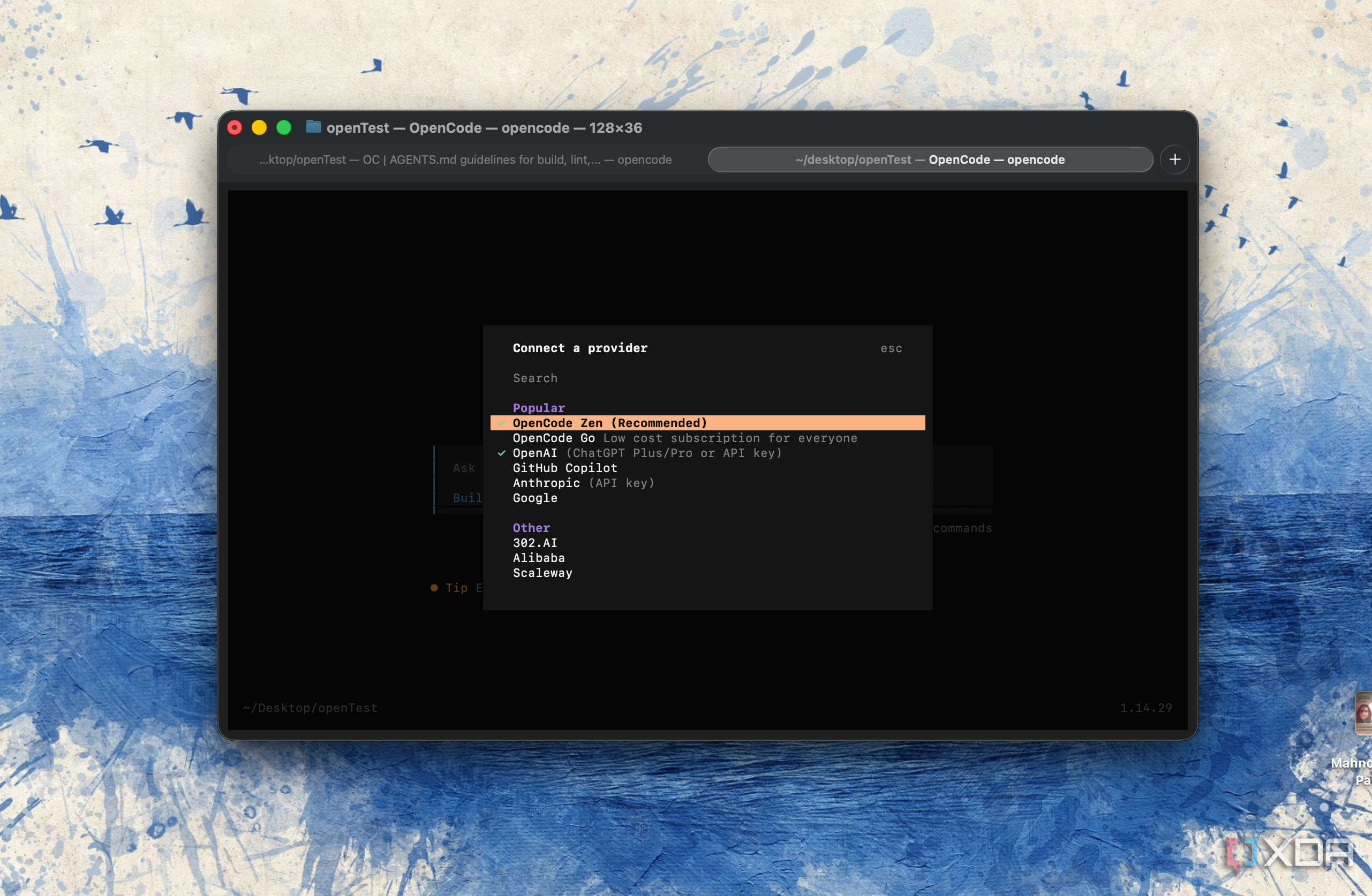Image resolution: width=1372 pixels, height=896 pixels.
Task: Select Scaleway provider entry
Action: tap(707, 573)
